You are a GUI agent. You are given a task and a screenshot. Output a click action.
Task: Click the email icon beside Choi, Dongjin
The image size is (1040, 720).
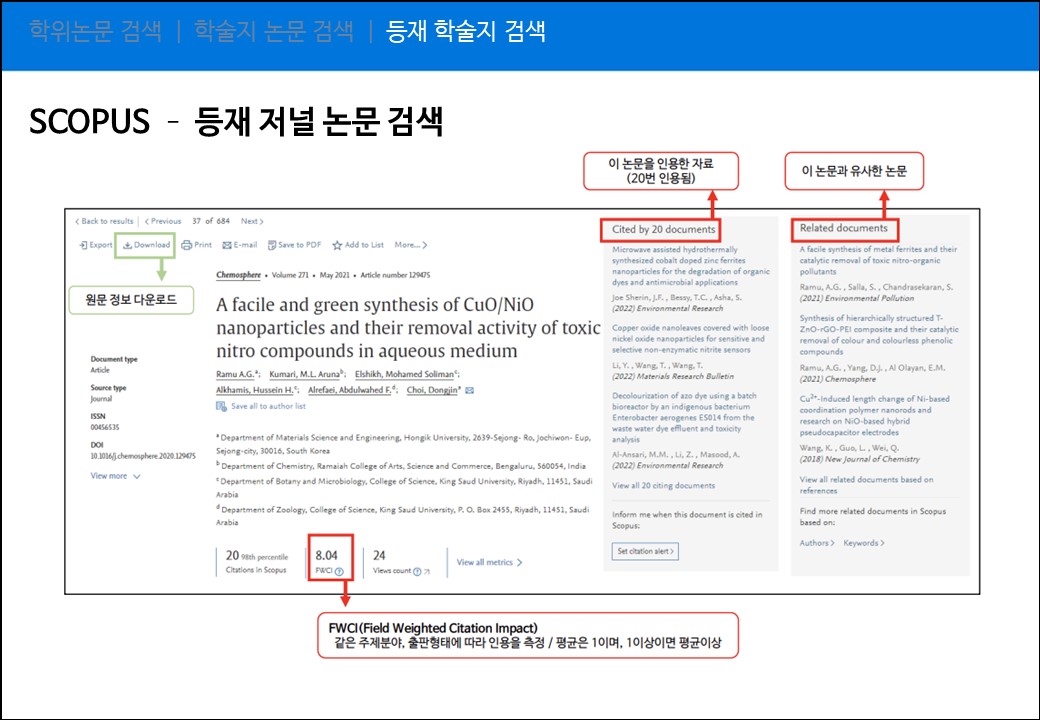tap(470, 390)
